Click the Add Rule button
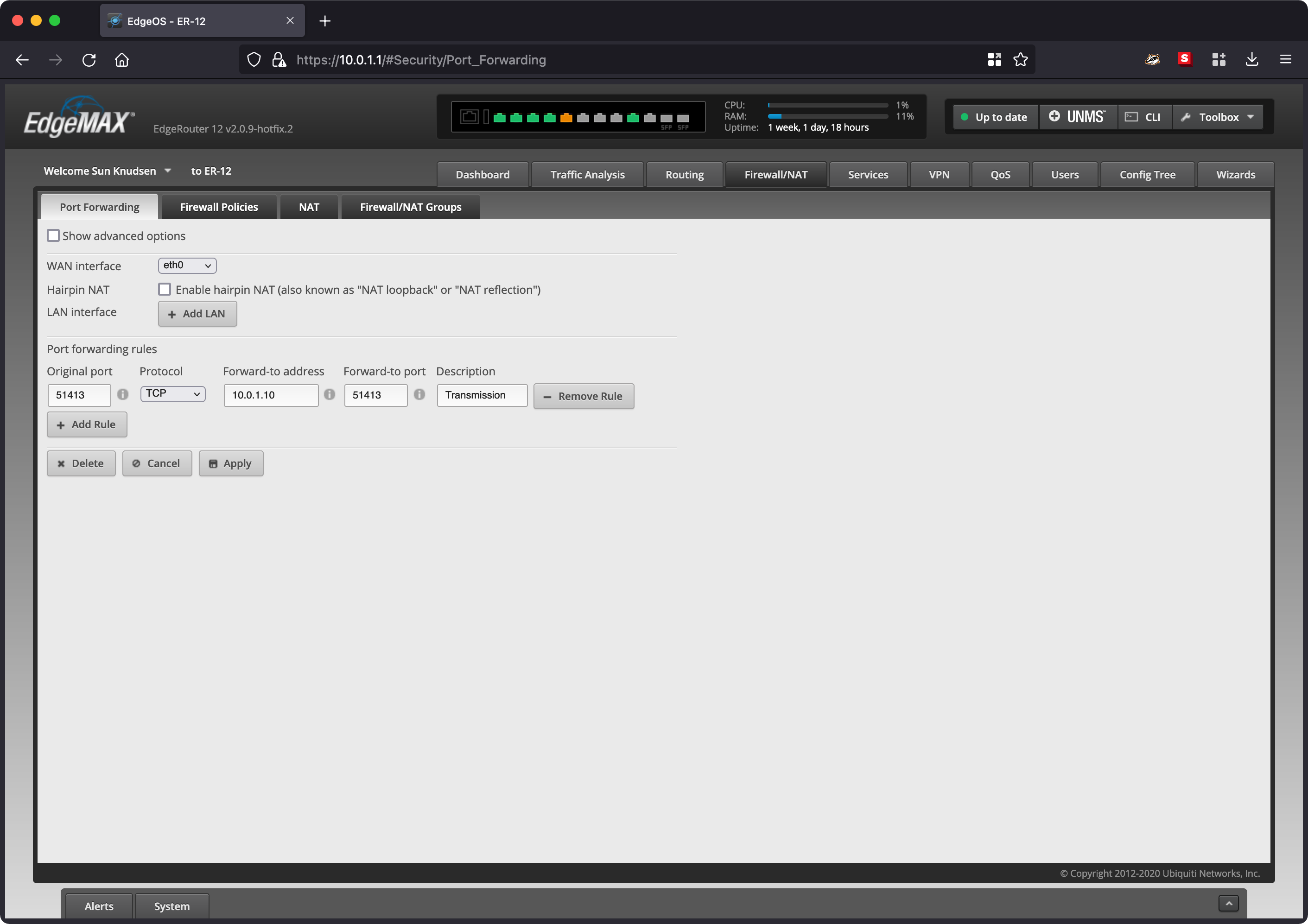 click(x=87, y=424)
